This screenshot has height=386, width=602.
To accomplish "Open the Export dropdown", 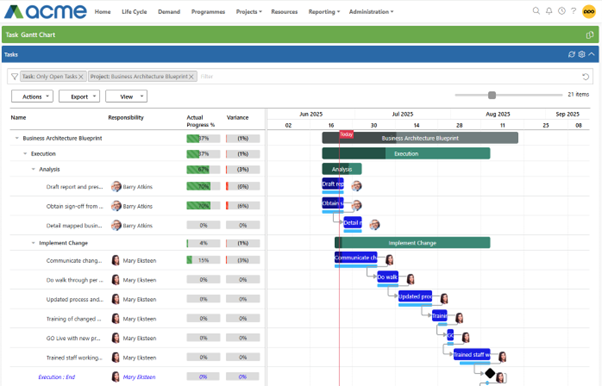I will pyautogui.click(x=79, y=96).
